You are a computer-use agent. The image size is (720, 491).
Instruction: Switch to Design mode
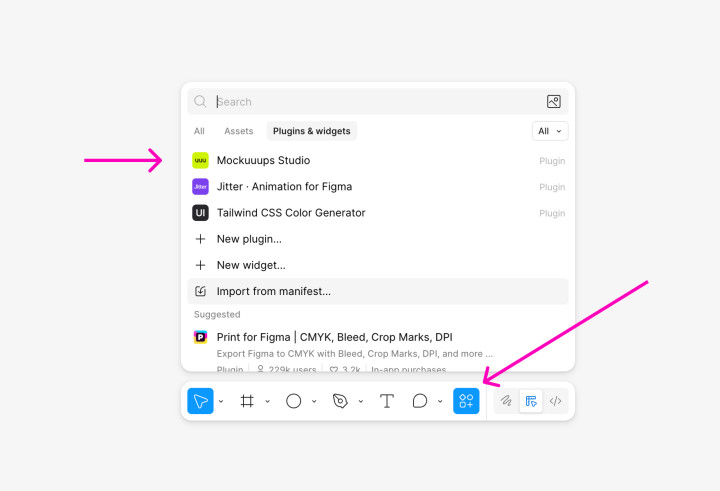coord(531,401)
